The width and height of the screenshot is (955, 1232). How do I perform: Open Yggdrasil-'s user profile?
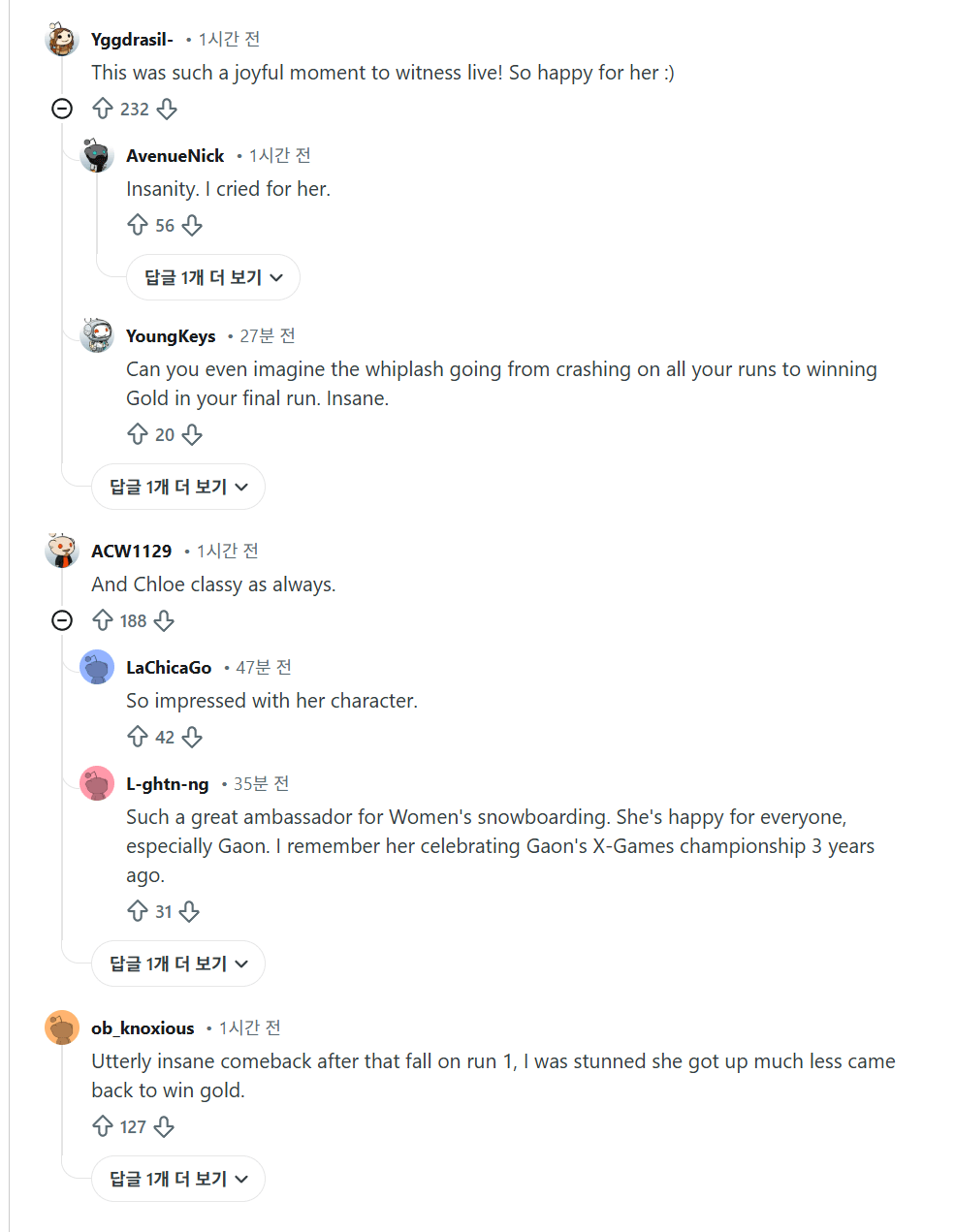point(131,40)
